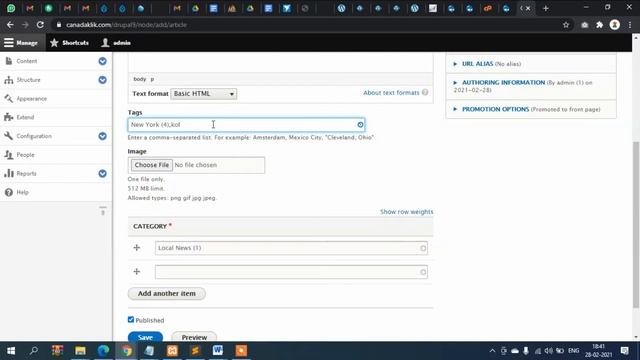640x360 pixels.
Task: Open the Text format dropdown
Action: (204, 94)
